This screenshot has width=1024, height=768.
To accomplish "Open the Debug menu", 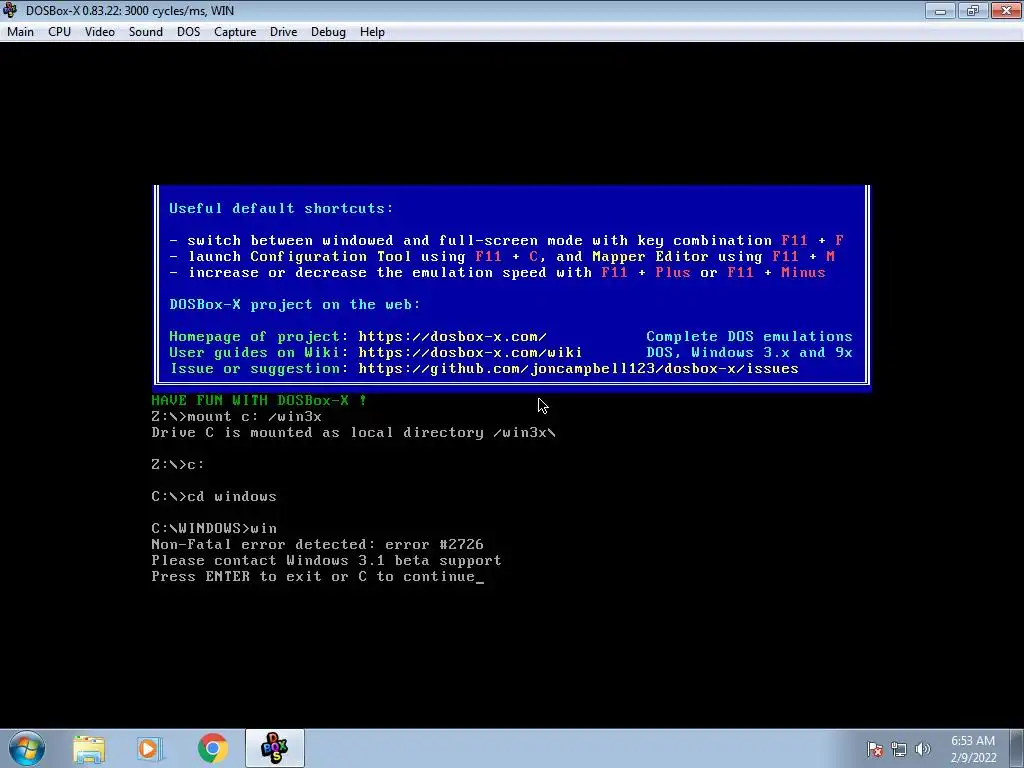I will pyautogui.click(x=328, y=32).
